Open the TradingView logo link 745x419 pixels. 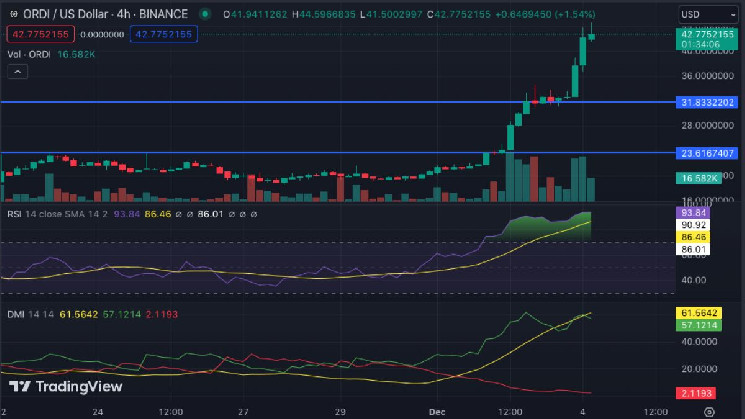coord(66,387)
